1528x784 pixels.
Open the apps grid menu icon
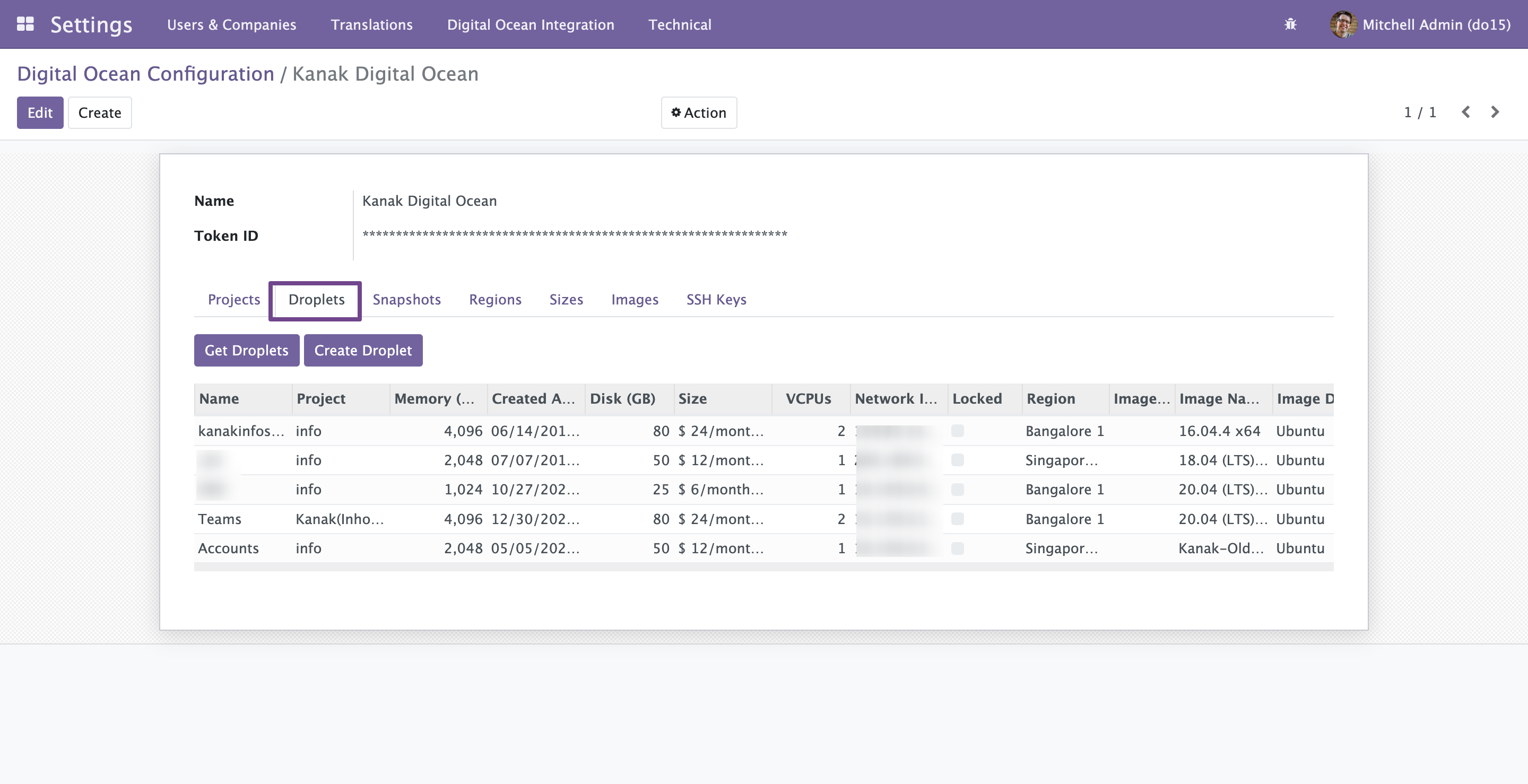pyautogui.click(x=25, y=24)
